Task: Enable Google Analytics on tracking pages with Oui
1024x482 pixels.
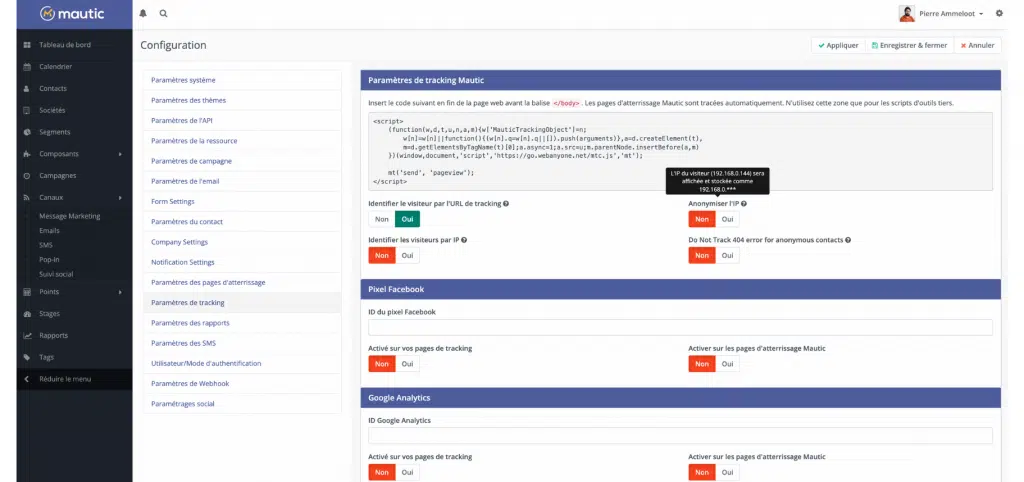Action: click(408, 472)
